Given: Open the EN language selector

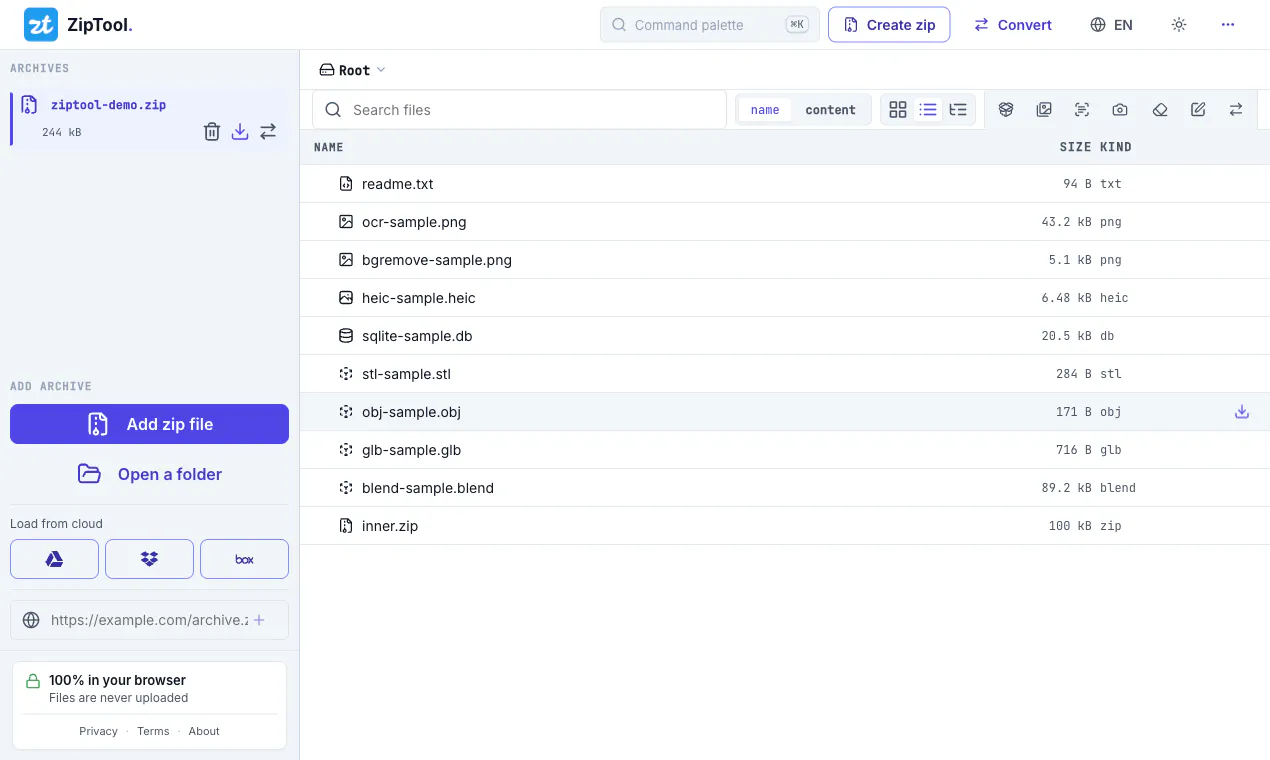Looking at the screenshot, I should (x=1112, y=25).
